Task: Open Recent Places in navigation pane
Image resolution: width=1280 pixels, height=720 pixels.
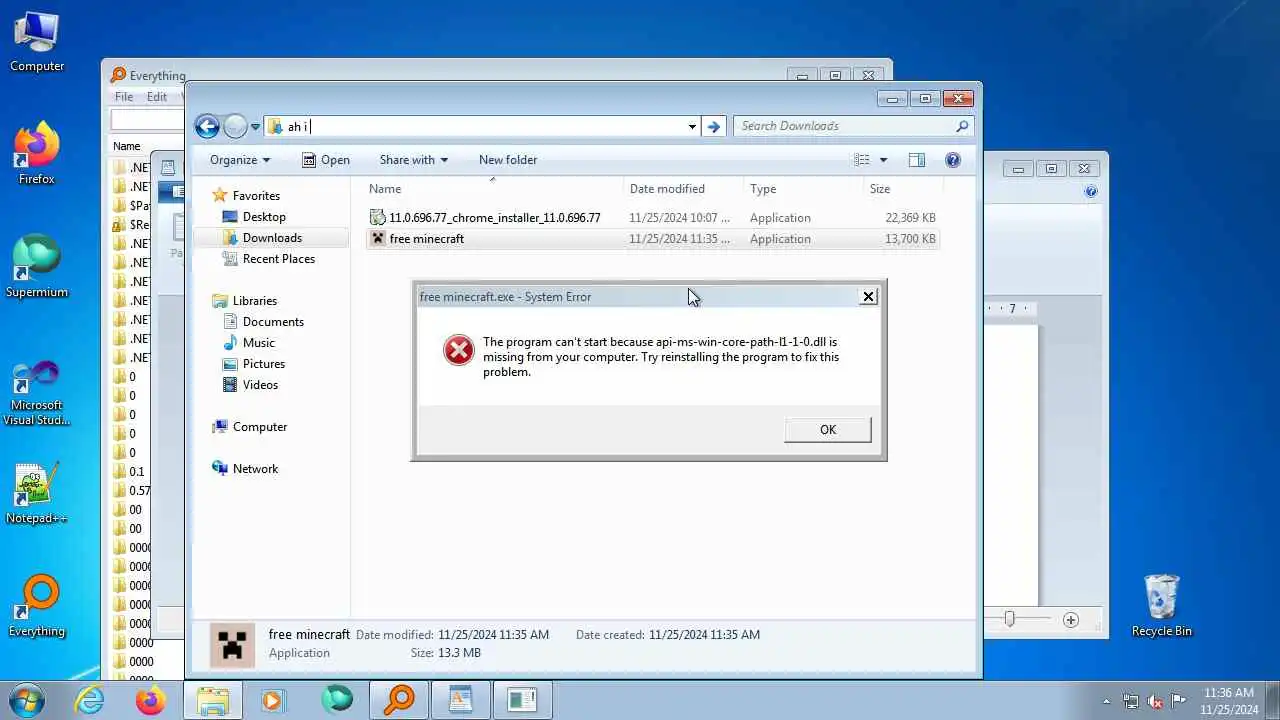Action: click(x=279, y=259)
